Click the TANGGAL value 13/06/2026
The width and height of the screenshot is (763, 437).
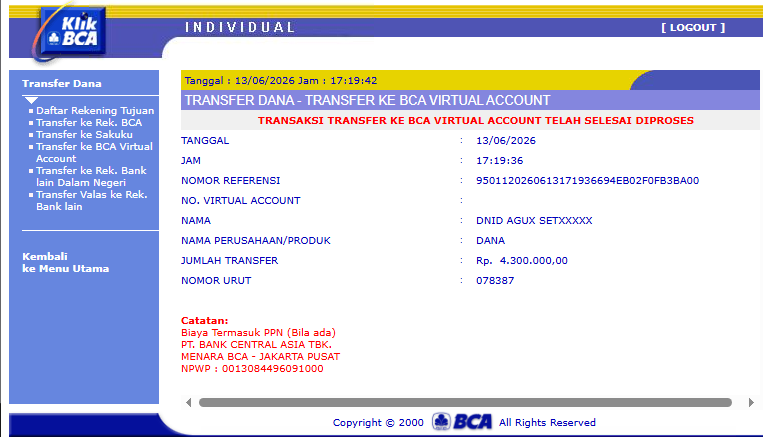click(x=506, y=141)
